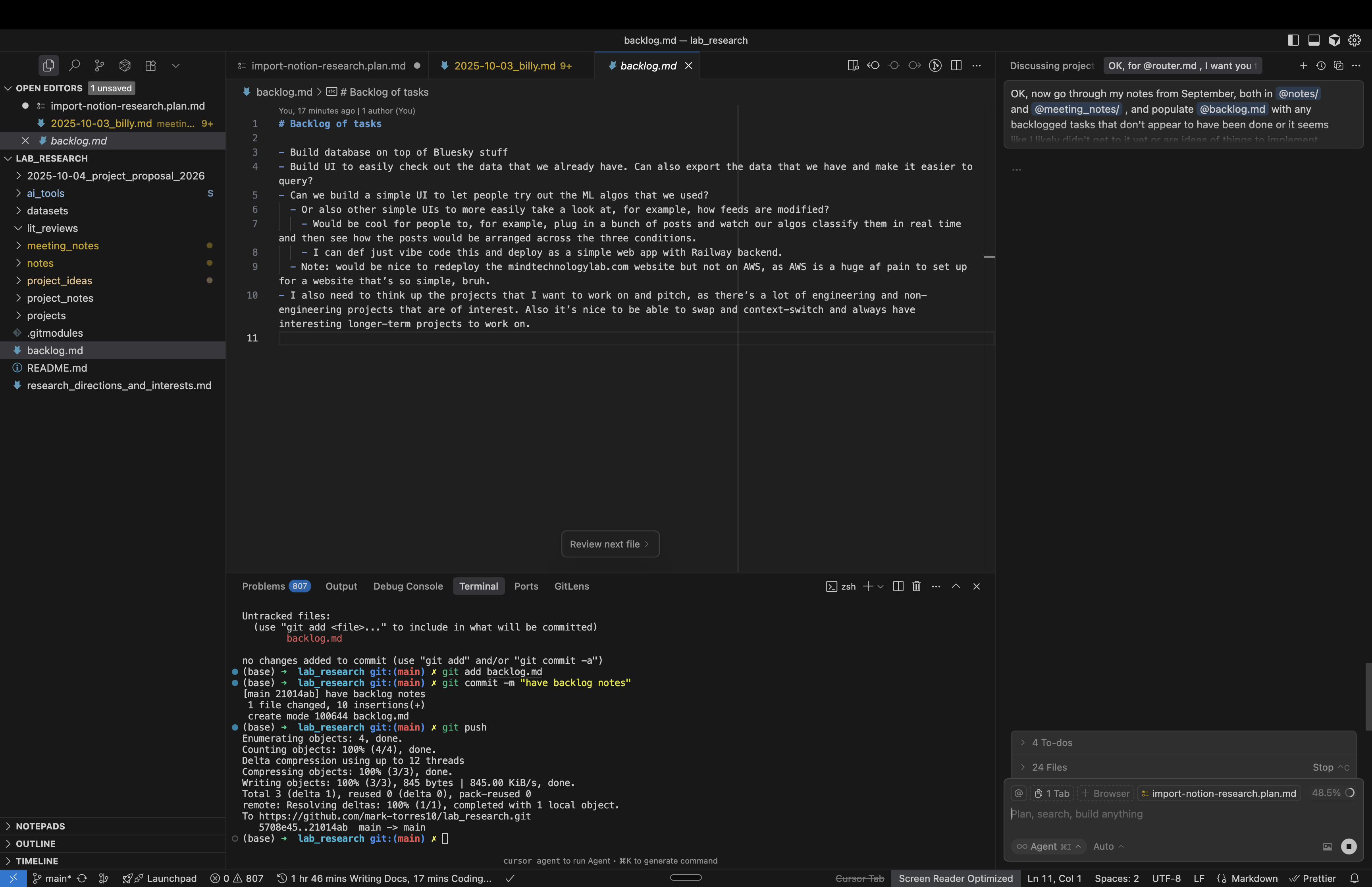Image resolution: width=1372 pixels, height=887 pixels.
Task: Toggle bottom panel visibility in the title bar
Action: tap(1314, 40)
